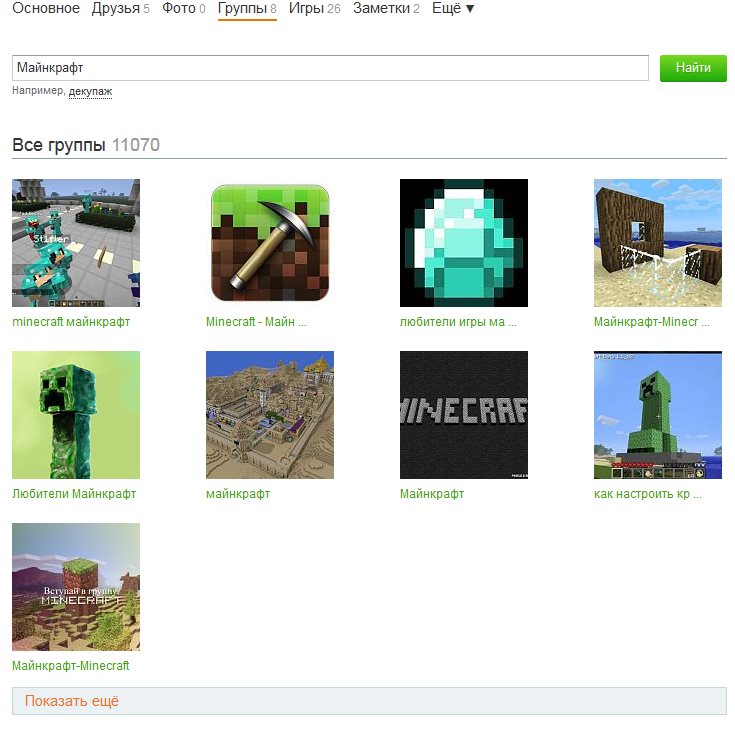Click the как настроить кр ... link
The height and width of the screenshot is (729, 735).
coord(647,494)
